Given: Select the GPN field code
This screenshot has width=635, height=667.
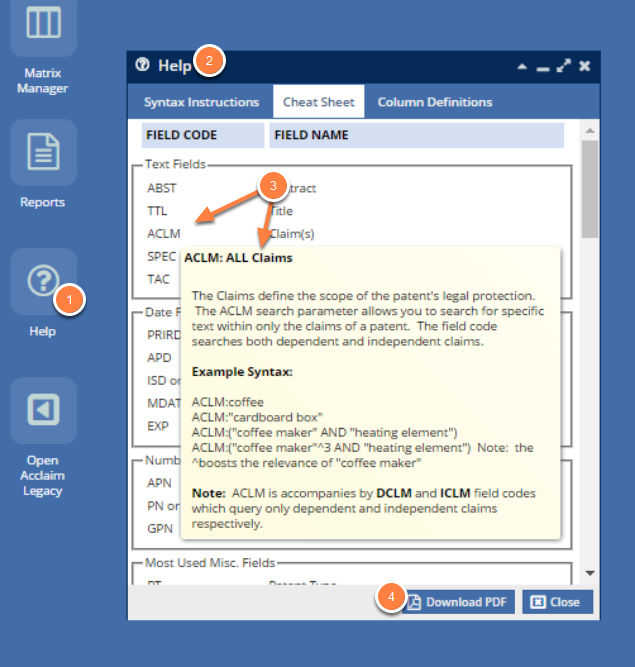Looking at the screenshot, I should point(160,528).
